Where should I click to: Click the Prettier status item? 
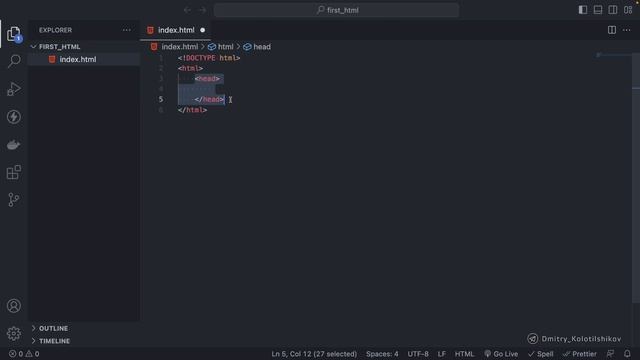click(x=580, y=354)
